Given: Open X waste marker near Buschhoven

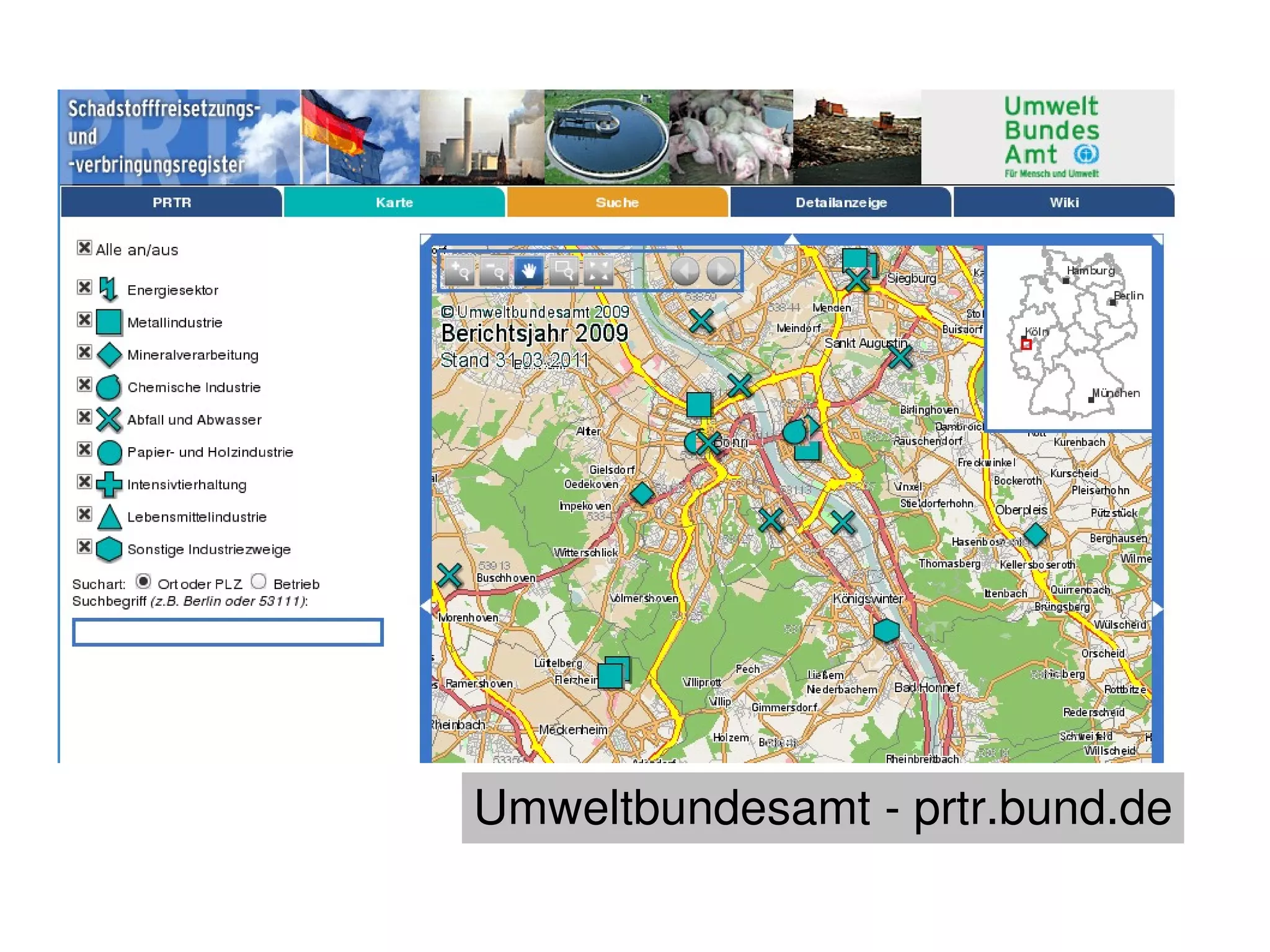Looking at the screenshot, I should [449, 576].
